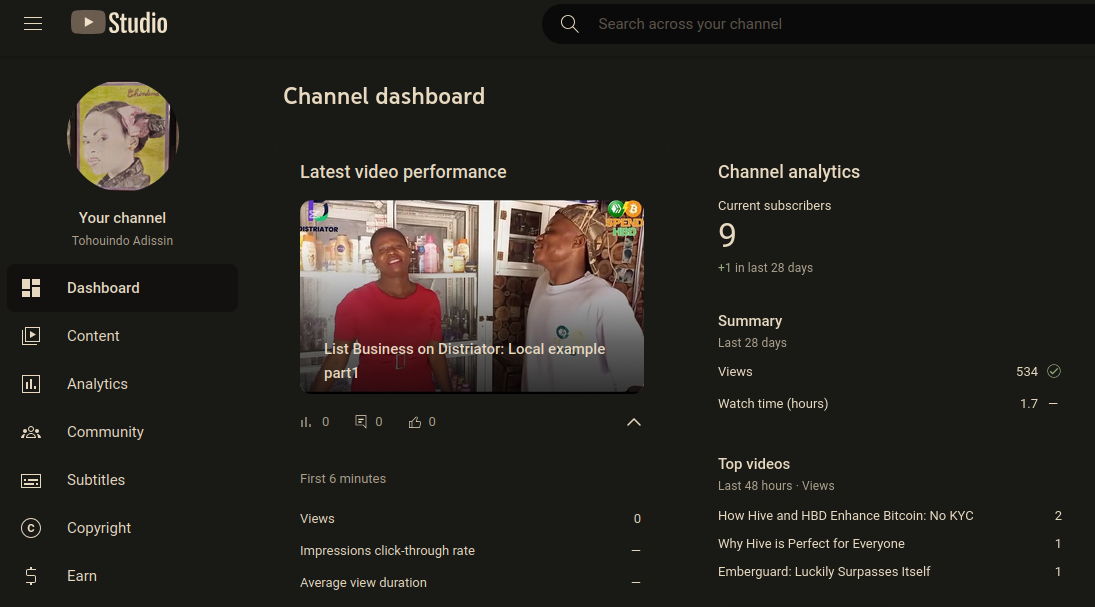The image size is (1095, 607).
Task: Click the video comments icon
Action: point(360,422)
